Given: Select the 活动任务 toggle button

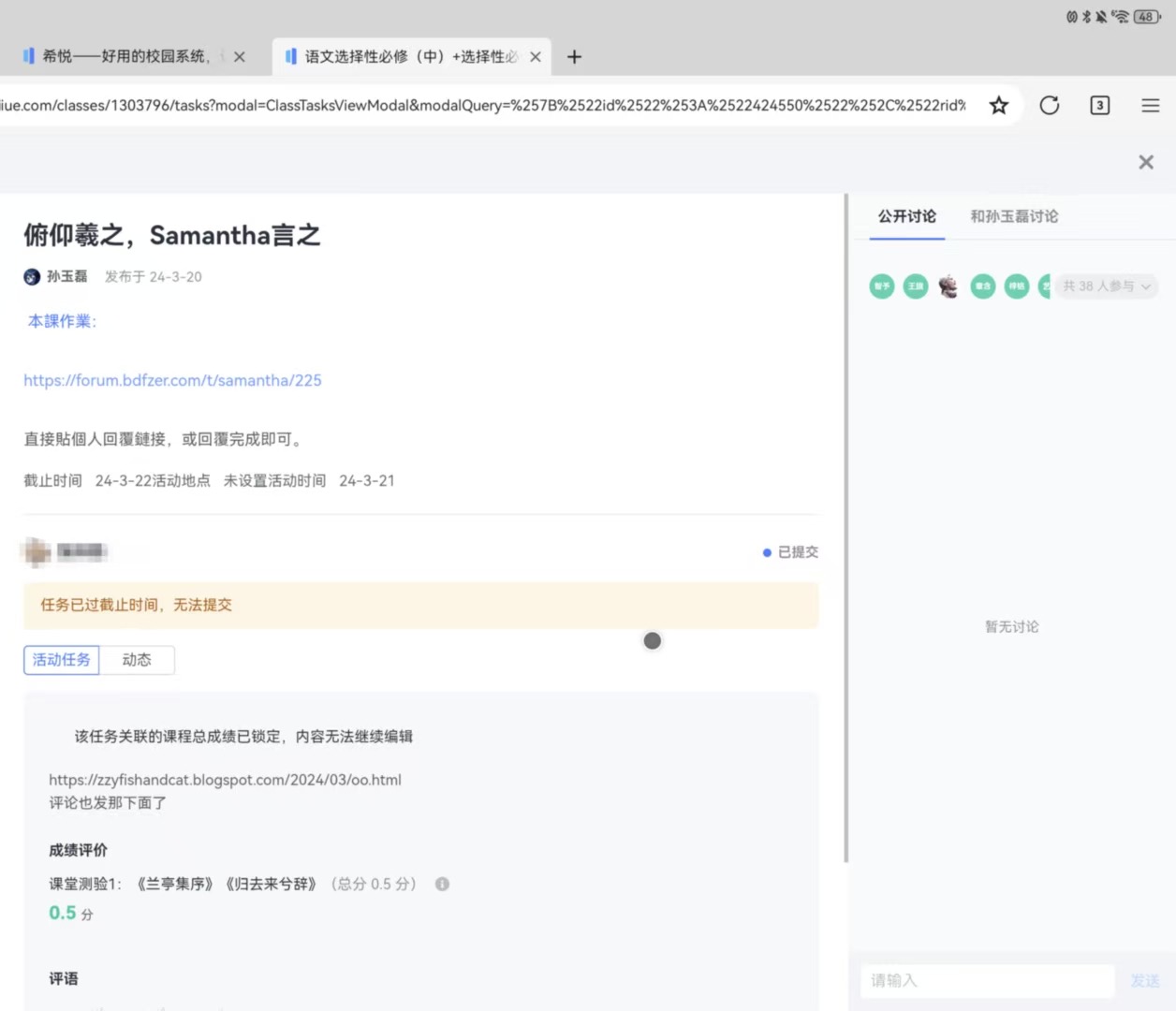Looking at the screenshot, I should coord(62,660).
